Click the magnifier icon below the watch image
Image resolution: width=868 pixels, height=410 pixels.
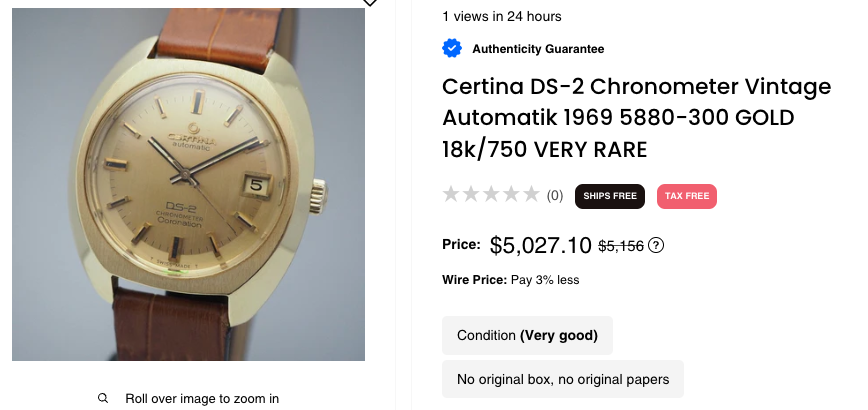coord(103,398)
